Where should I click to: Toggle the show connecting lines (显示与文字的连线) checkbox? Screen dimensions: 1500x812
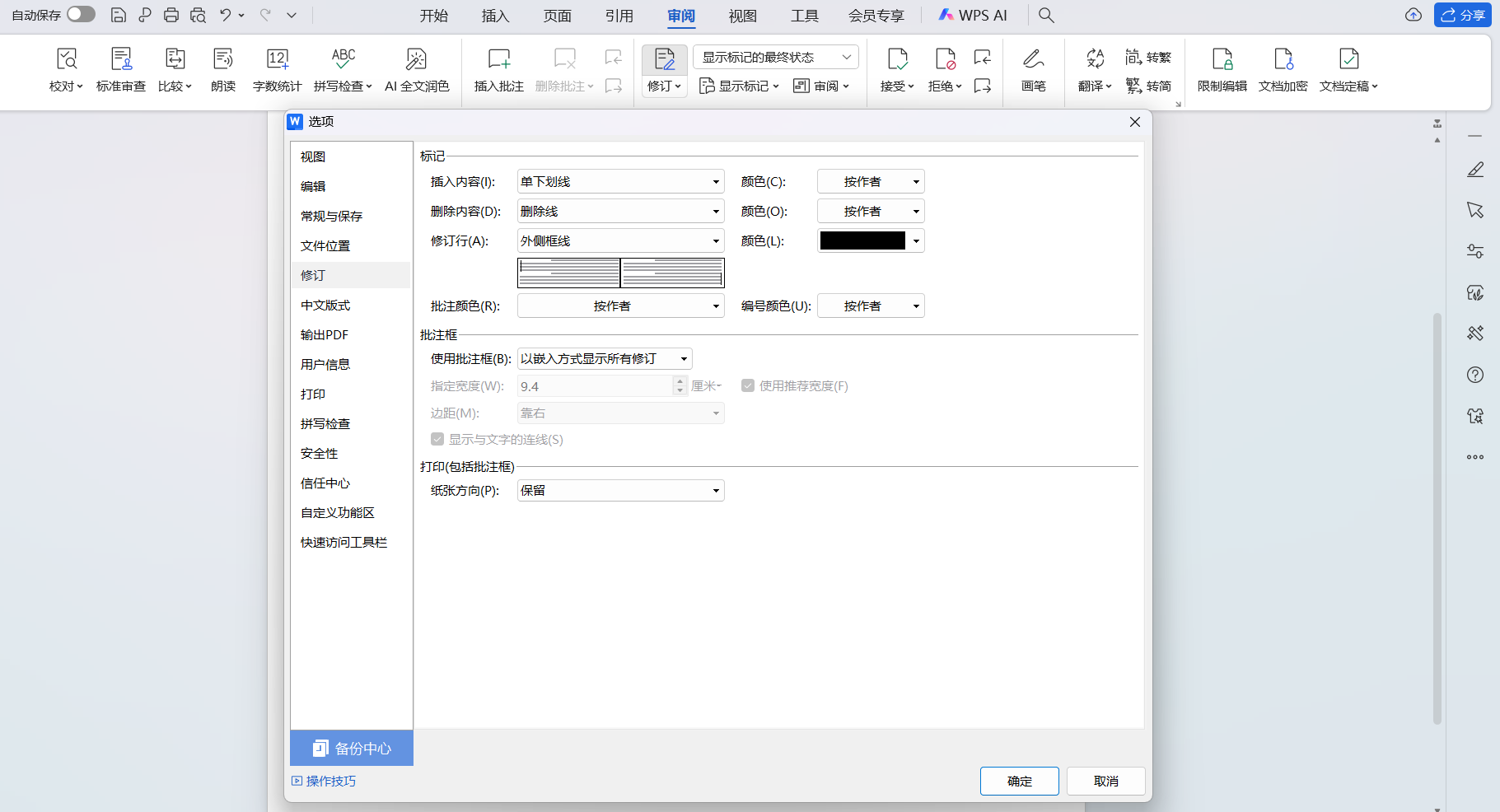437,439
